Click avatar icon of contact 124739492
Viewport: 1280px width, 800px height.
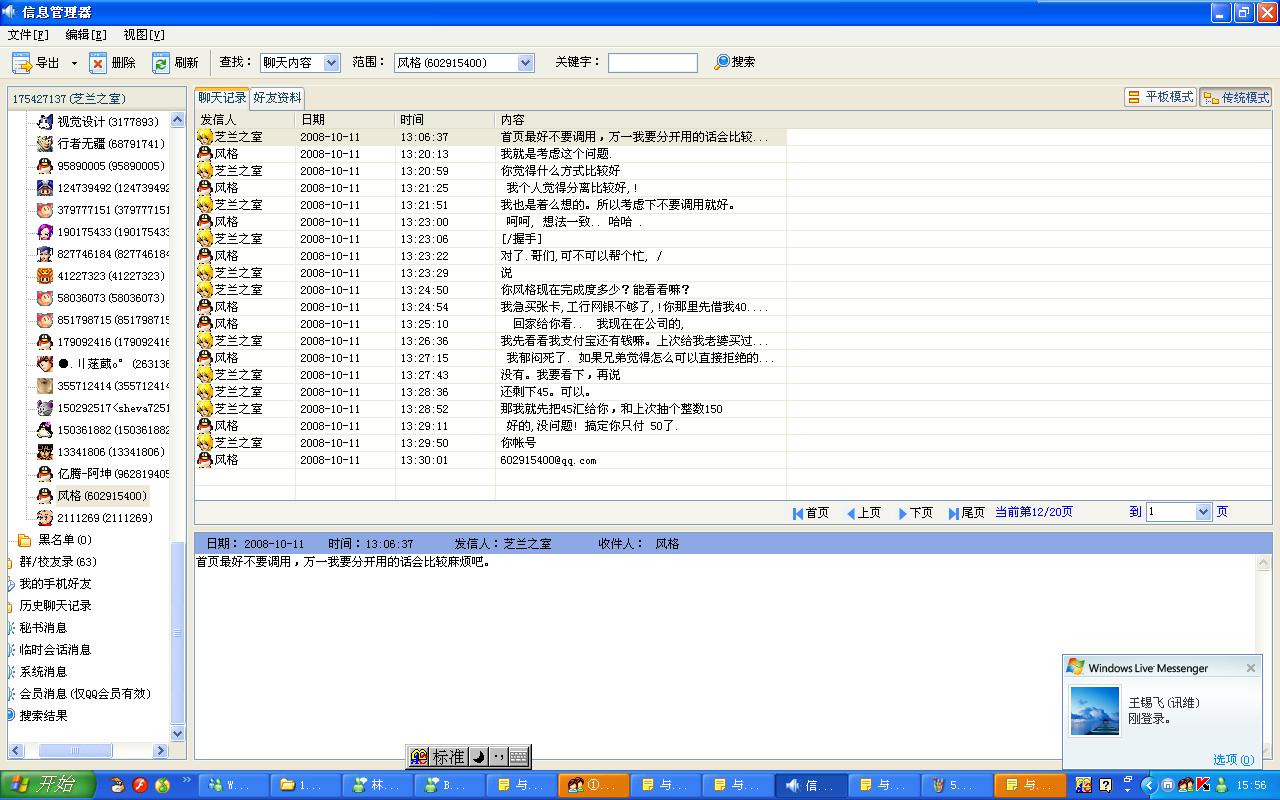point(45,188)
